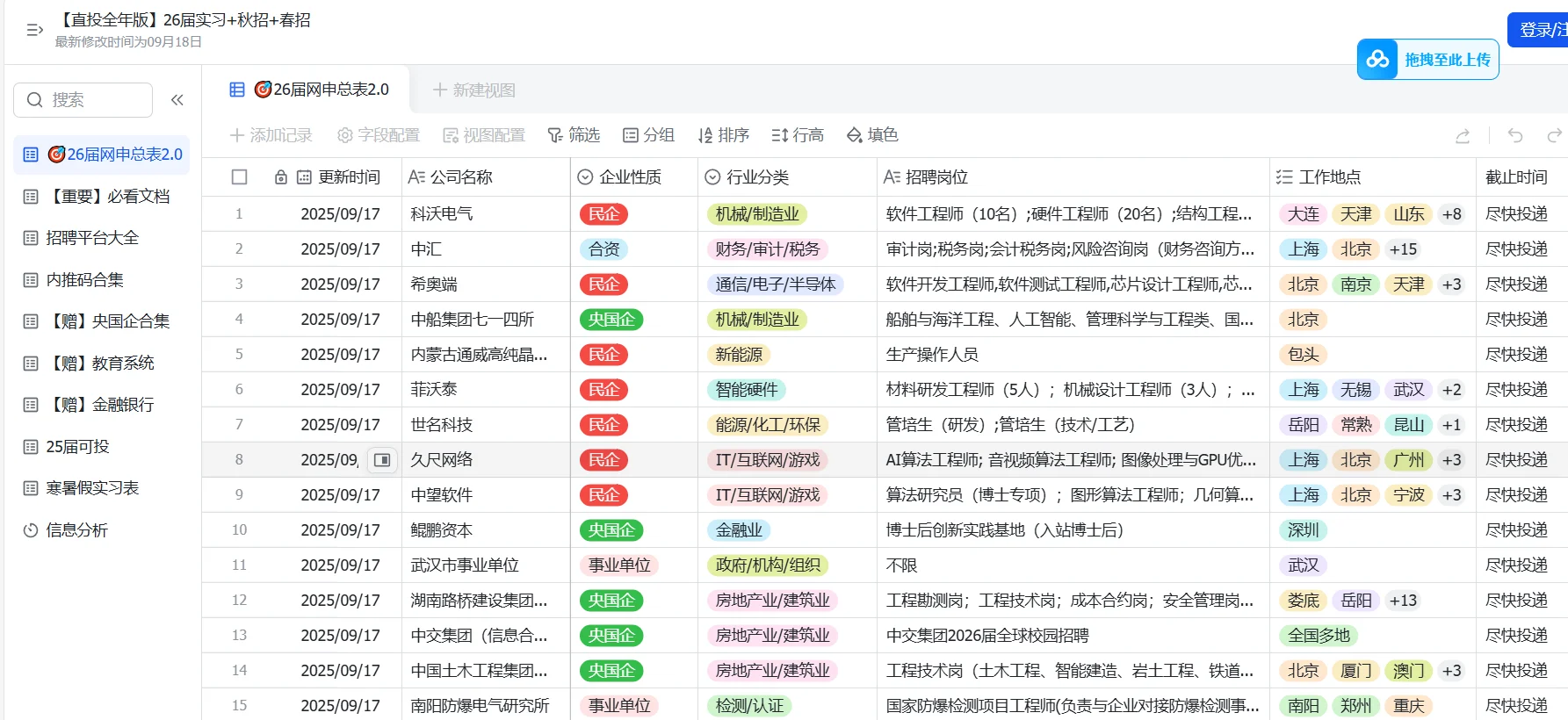
Task: Click the +13 badge in 湖南路桥 row
Action: pos(1403,601)
